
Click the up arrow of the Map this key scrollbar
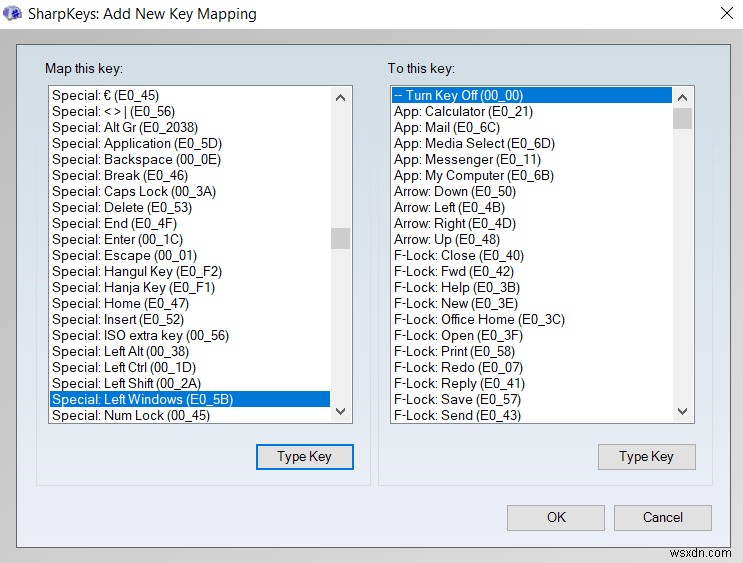click(x=340, y=98)
